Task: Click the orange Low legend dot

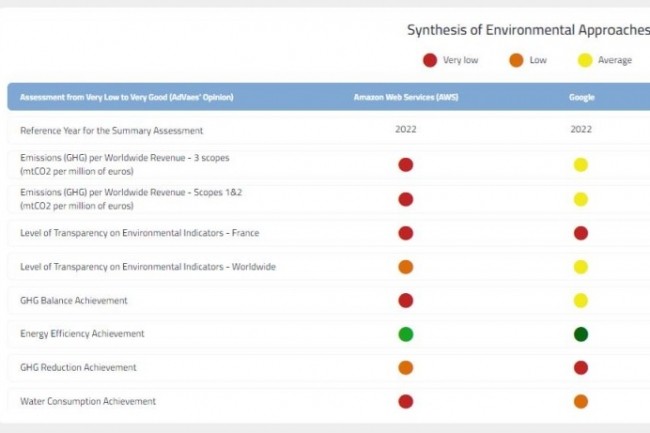Action: [516, 60]
